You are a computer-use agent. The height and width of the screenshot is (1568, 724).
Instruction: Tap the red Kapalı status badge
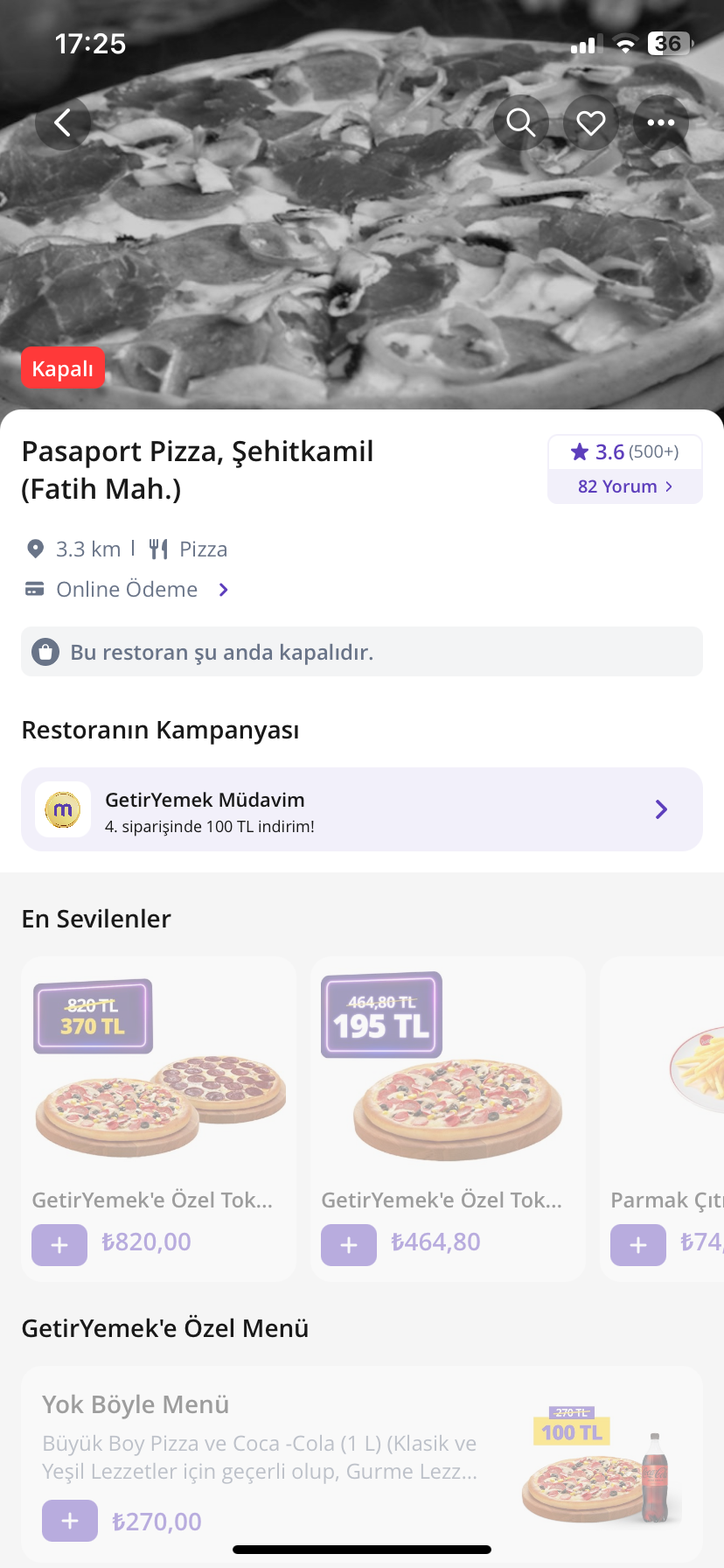pyautogui.click(x=63, y=368)
